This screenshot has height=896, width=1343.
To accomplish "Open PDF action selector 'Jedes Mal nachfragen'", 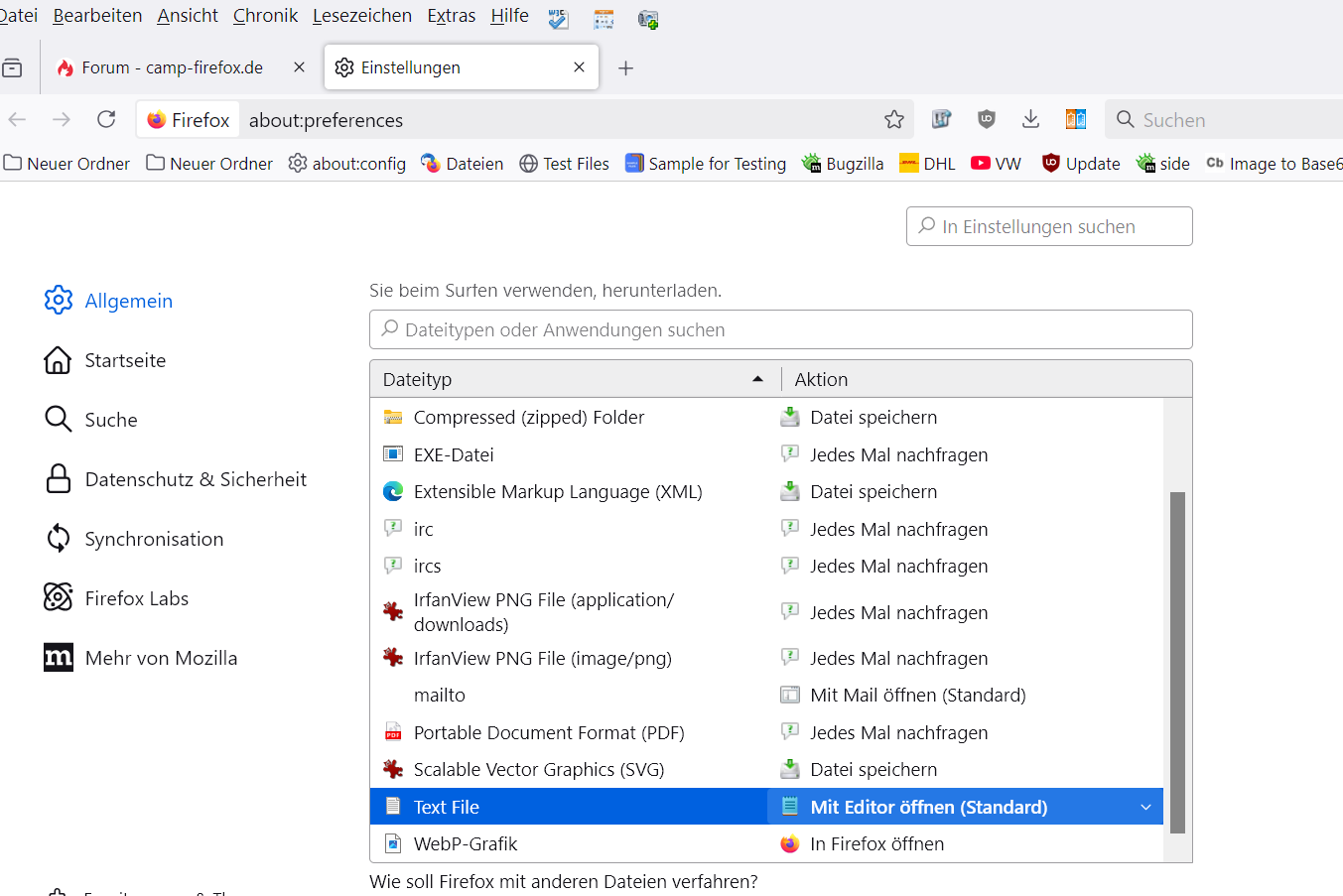I will tap(898, 733).
